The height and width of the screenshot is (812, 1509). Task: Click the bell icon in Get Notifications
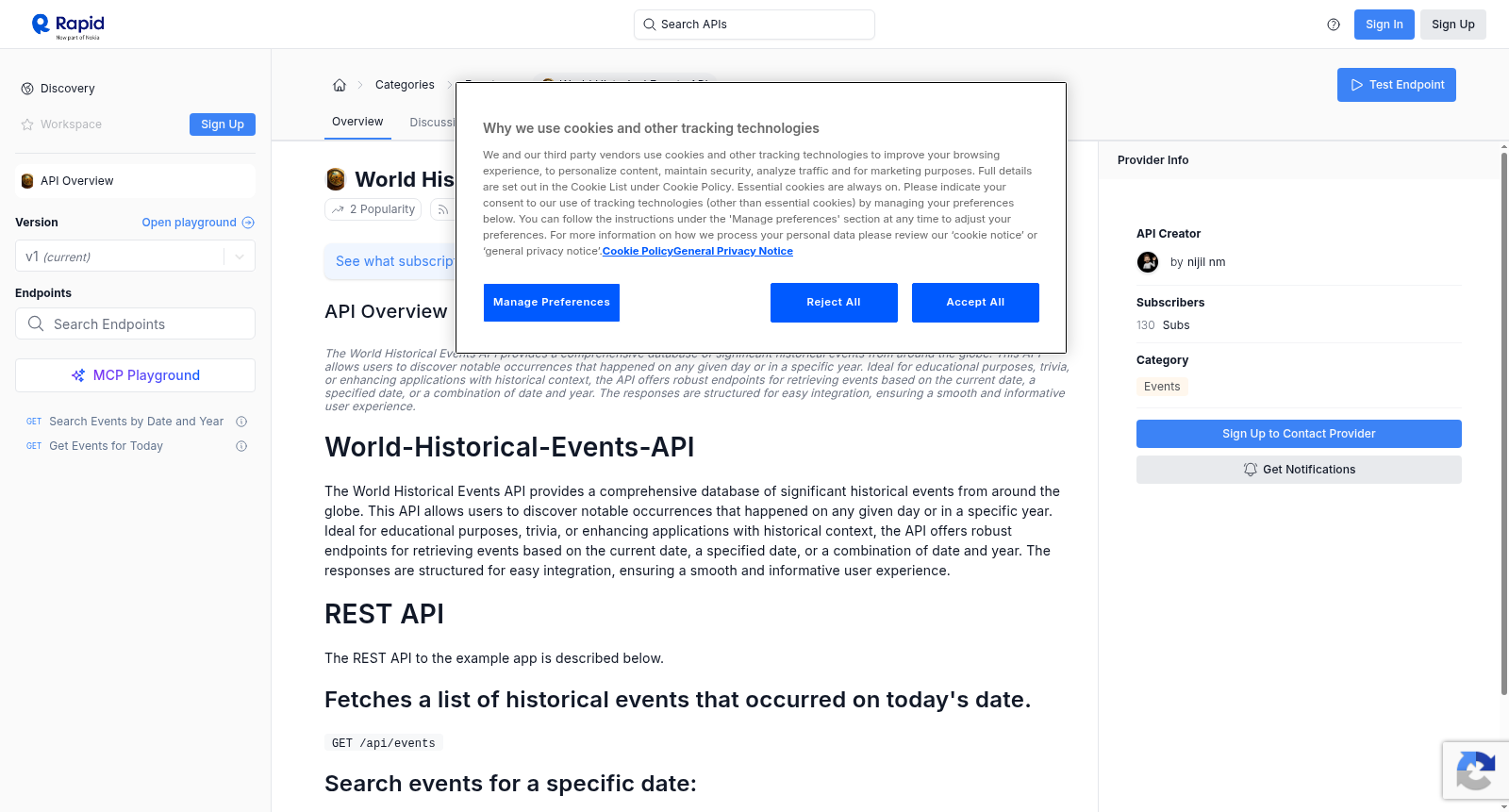click(1251, 470)
